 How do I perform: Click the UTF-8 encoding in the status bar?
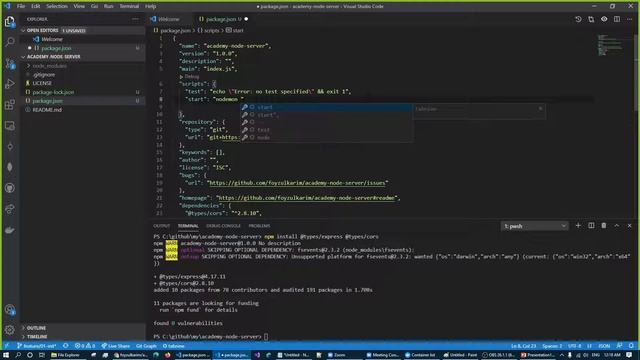click(x=574, y=346)
